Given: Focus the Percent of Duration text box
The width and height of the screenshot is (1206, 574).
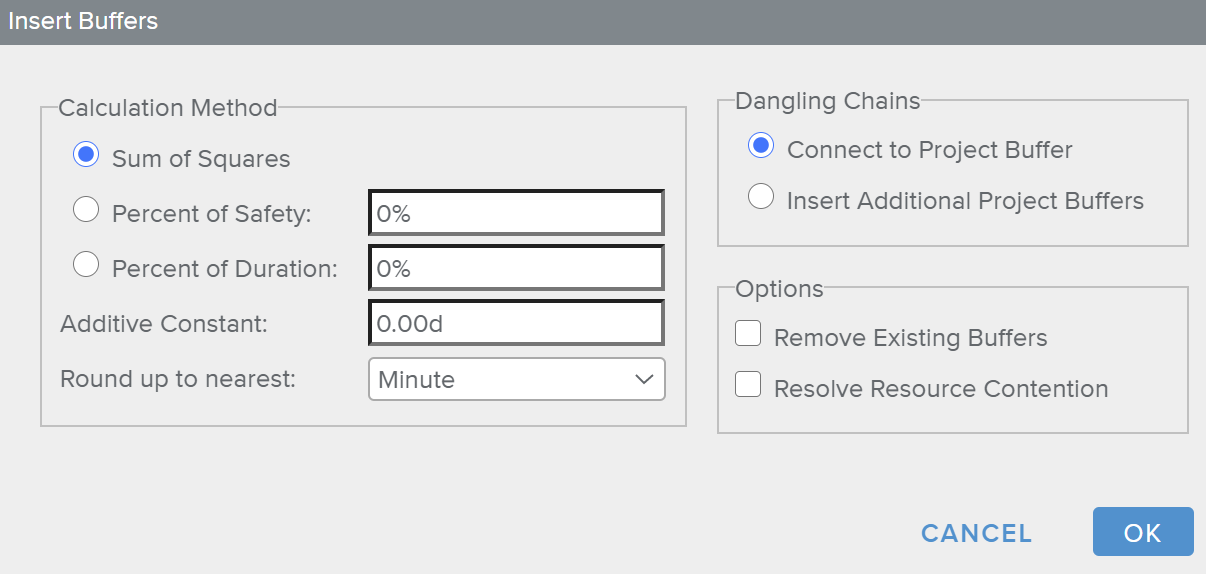Looking at the screenshot, I should pos(516,269).
